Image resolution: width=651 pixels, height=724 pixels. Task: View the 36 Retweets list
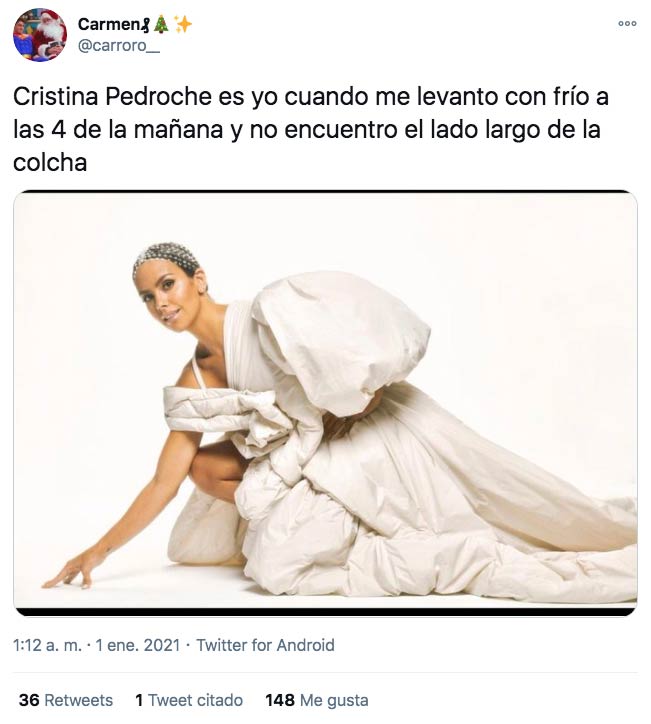[x=66, y=700]
